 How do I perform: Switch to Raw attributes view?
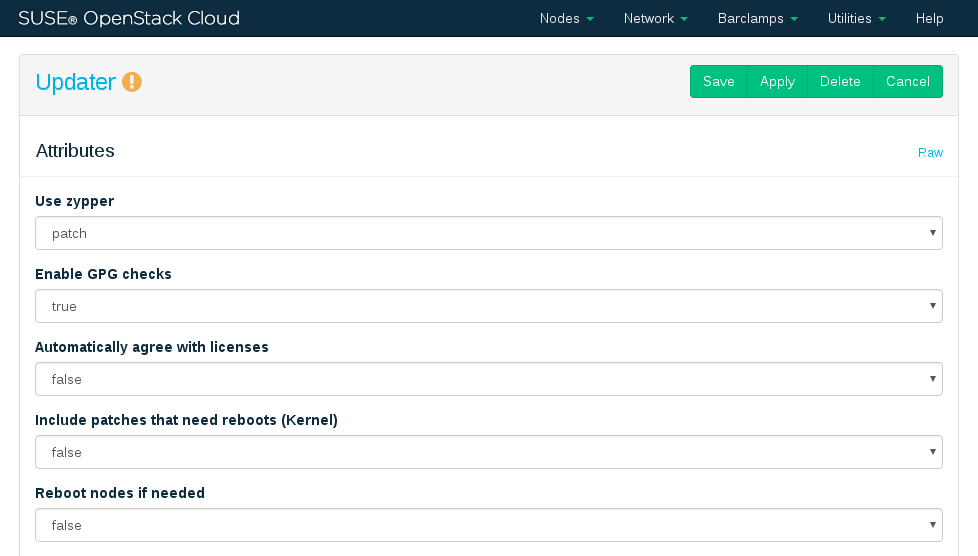[x=930, y=153]
